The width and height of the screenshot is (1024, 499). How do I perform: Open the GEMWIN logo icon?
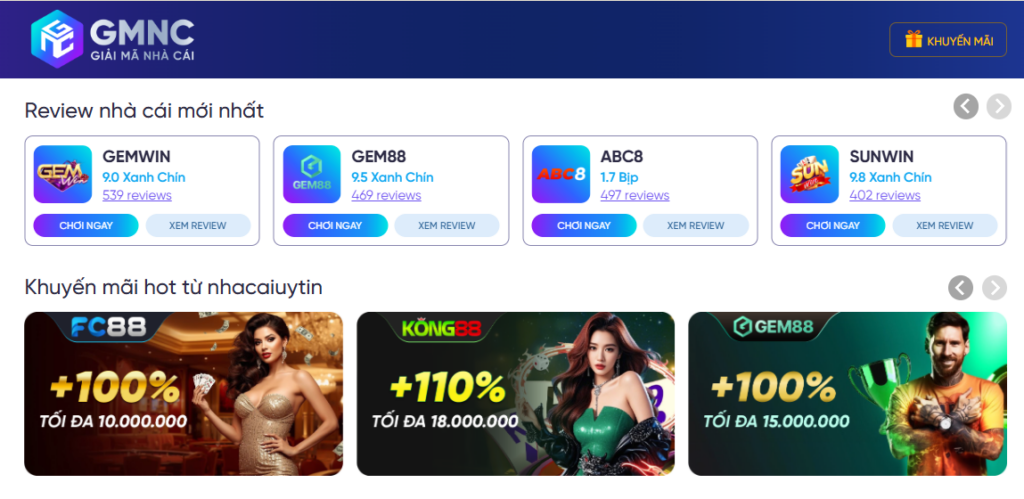pyautogui.click(x=63, y=174)
